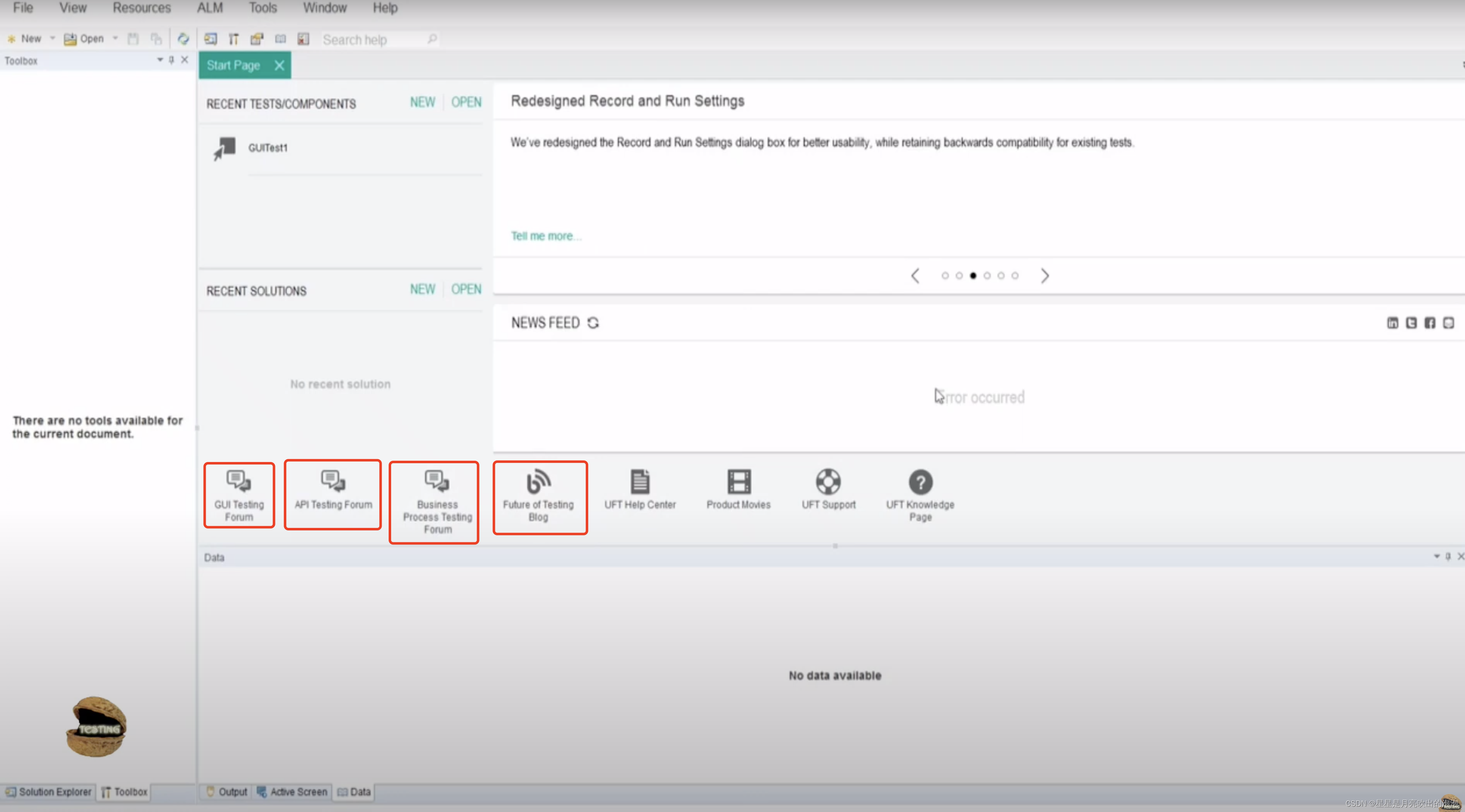Click the LinkedIn icon in News Feed
Viewport: 1465px width, 812px height.
pyautogui.click(x=1393, y=323)
